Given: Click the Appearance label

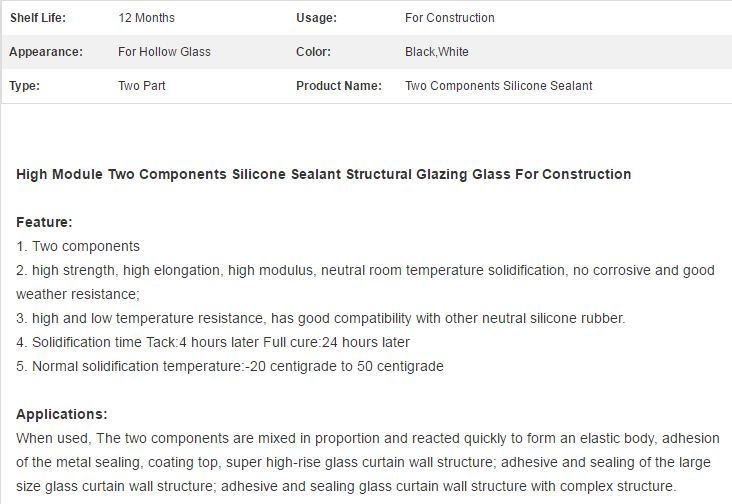Looking at the screenshot, I should 46,52.
